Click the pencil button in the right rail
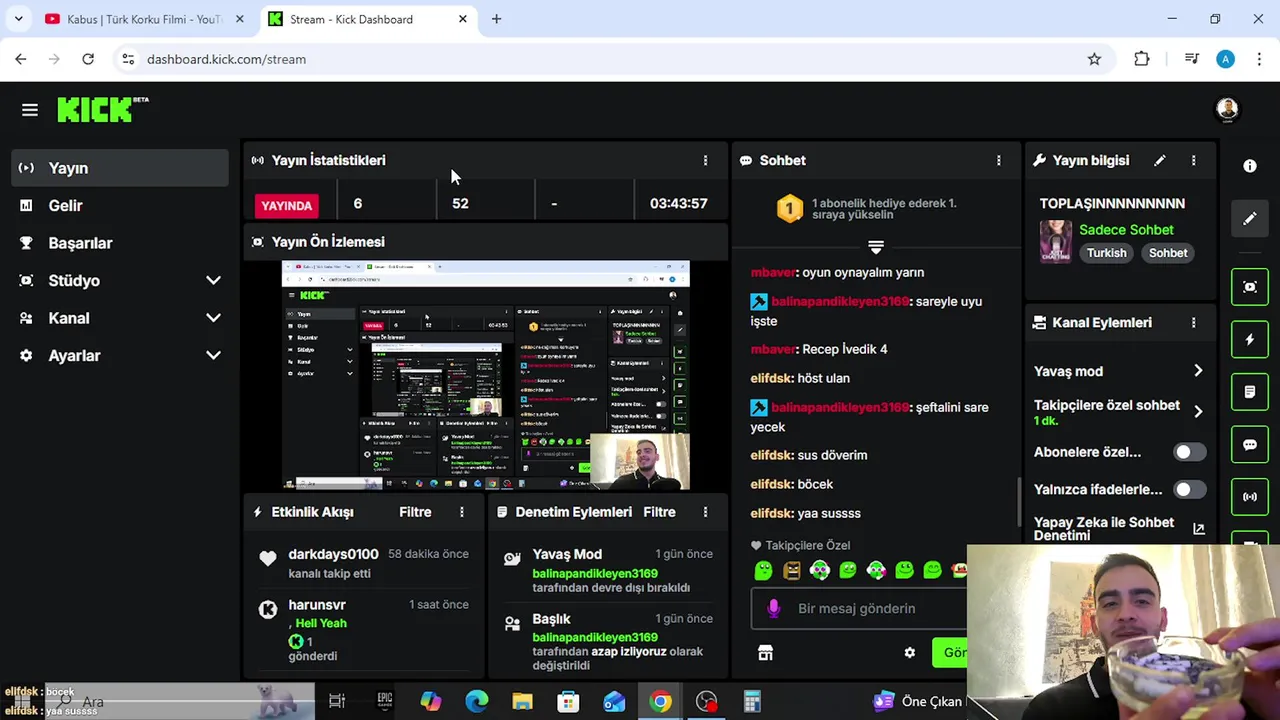 pos(1250,218)
